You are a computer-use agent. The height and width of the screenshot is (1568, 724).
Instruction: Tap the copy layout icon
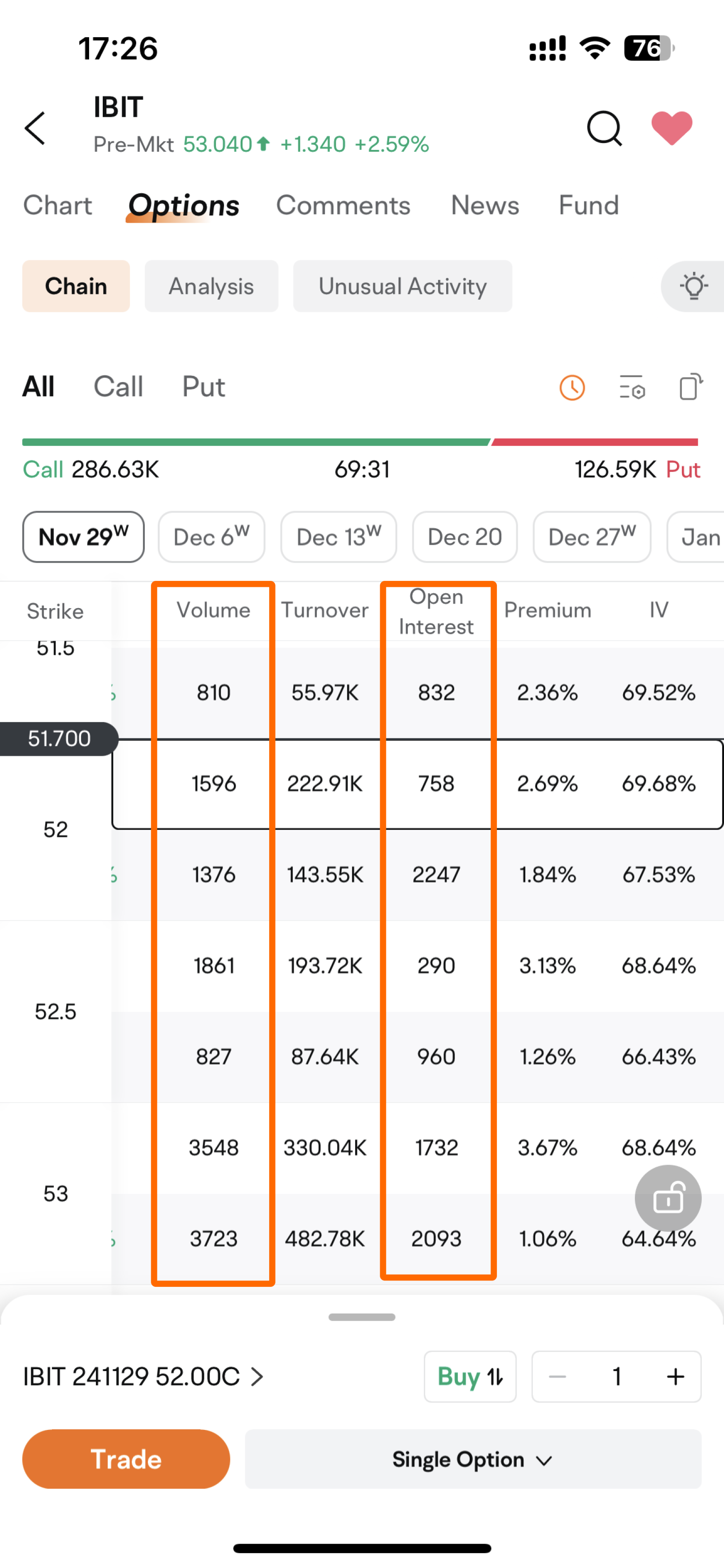[x=691, y=387]
